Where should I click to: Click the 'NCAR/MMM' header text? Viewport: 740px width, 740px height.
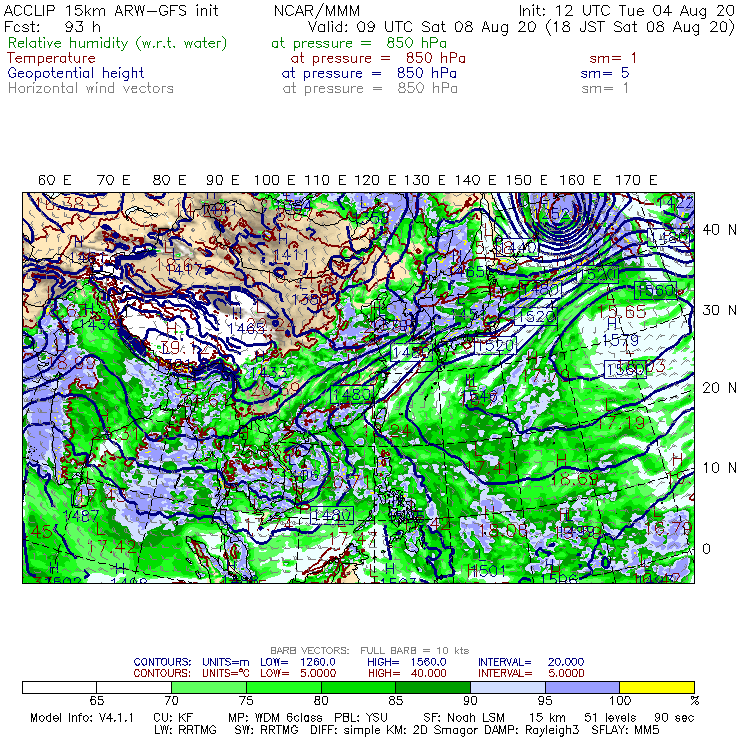click(x=317, y=11)
